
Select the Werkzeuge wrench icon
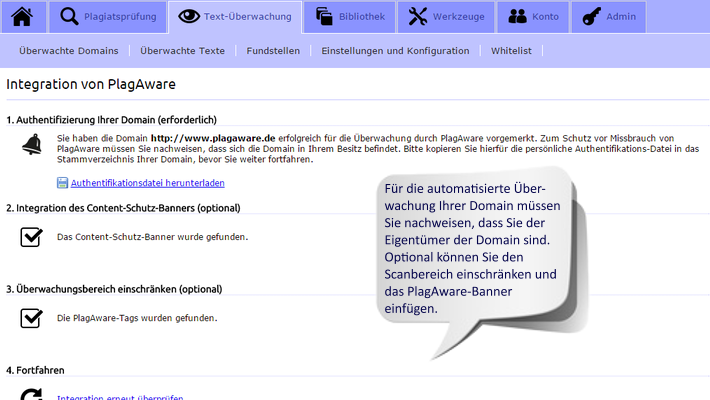pyautogui.click(x=418, y=16)
